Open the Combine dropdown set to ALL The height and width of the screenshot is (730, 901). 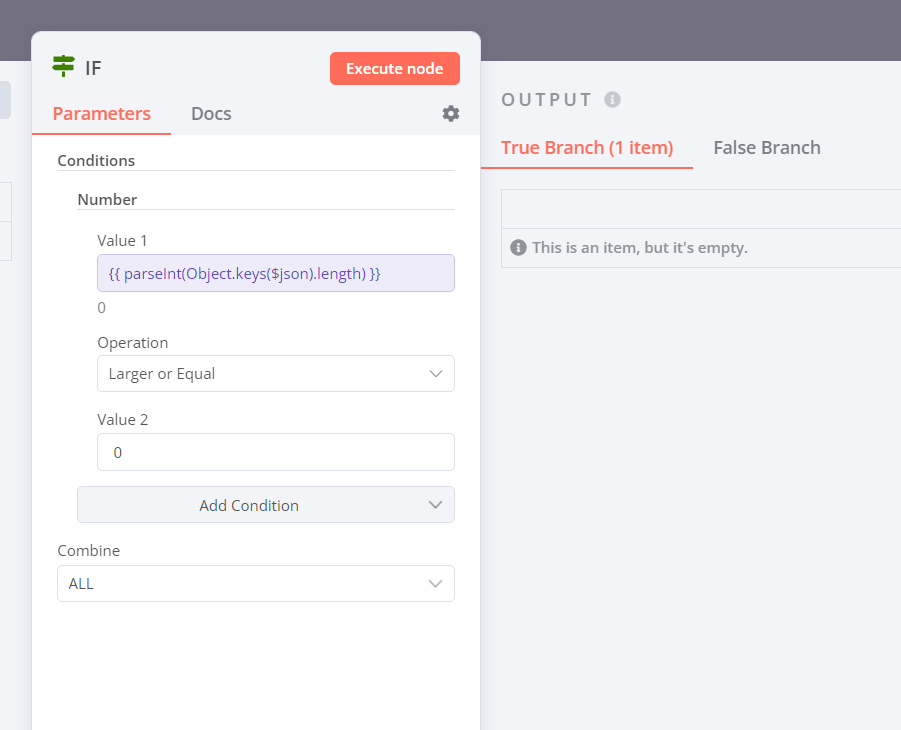point(255,584)
